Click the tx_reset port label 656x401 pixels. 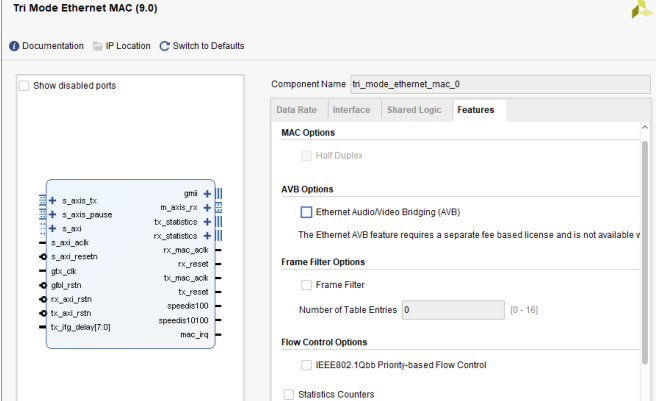pos(193,292)
